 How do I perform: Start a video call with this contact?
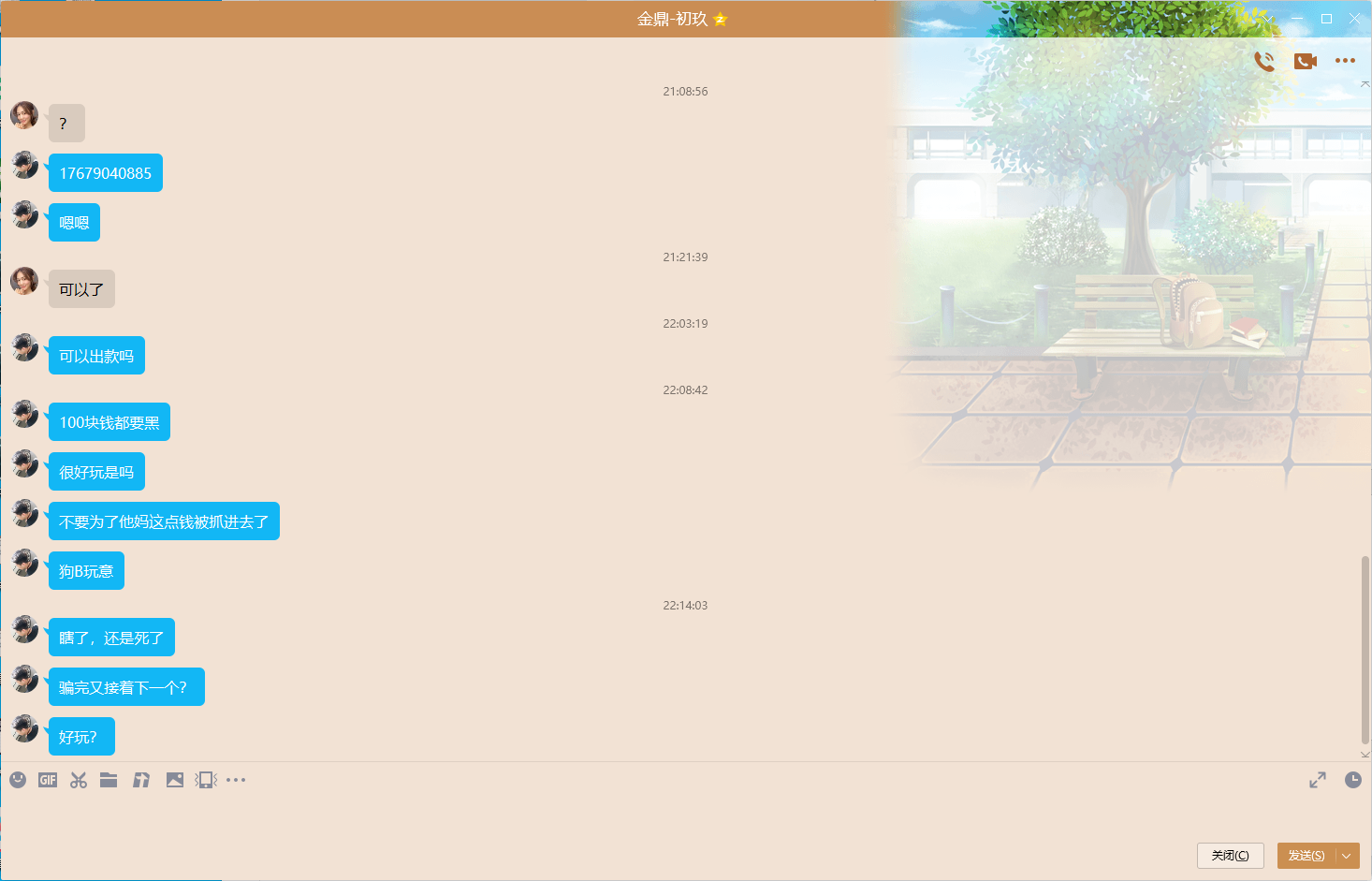[1305, 61]
